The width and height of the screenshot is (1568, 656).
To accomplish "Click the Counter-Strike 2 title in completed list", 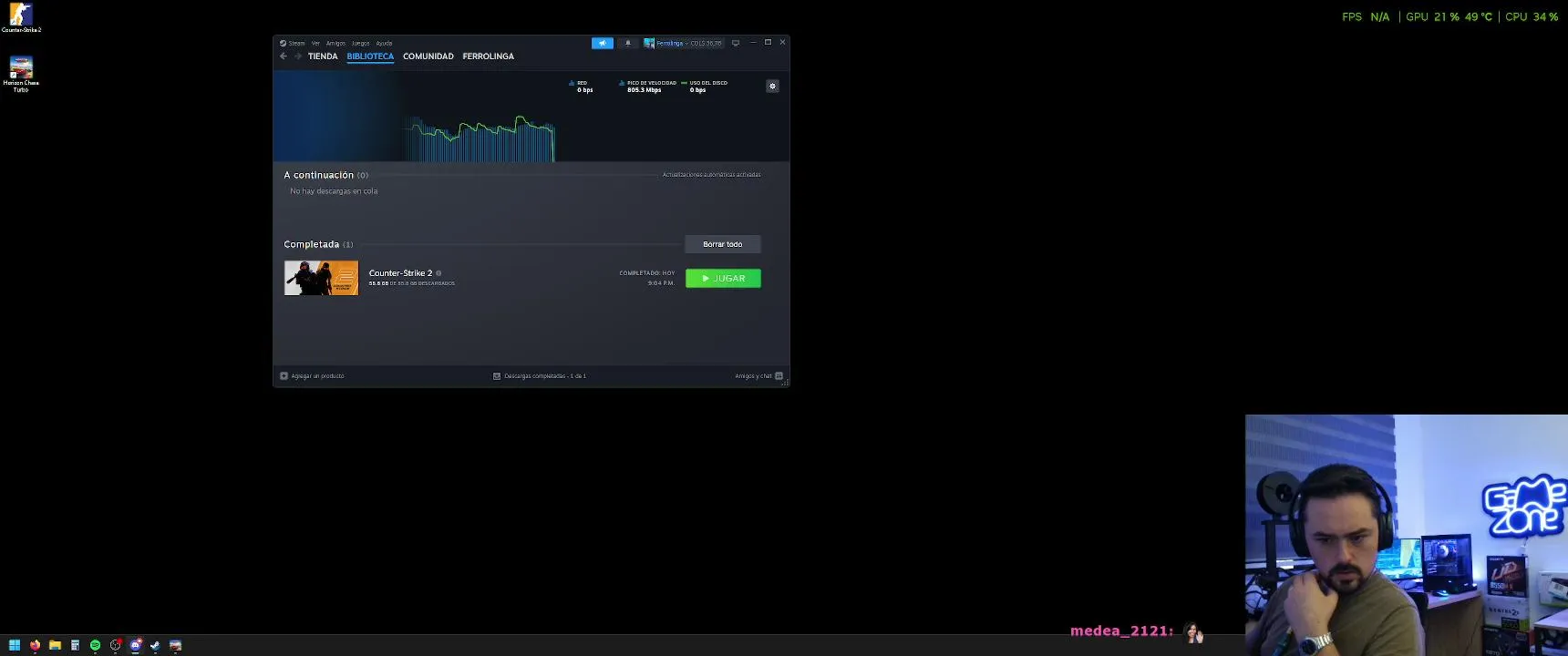I will coord(400,273).
